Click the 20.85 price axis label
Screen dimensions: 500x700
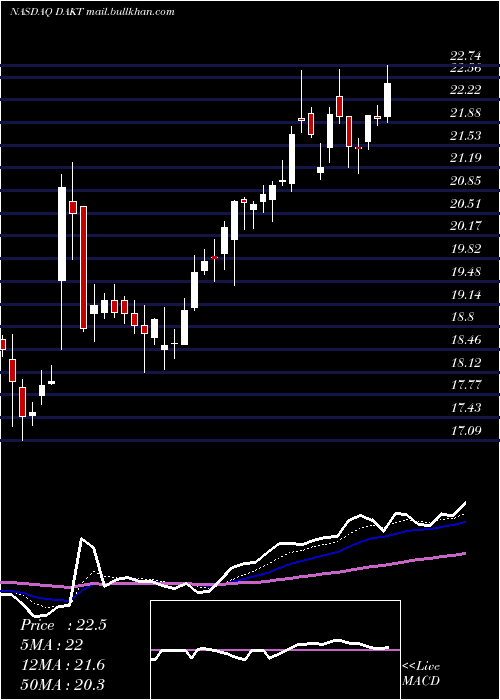click(466, 181)
